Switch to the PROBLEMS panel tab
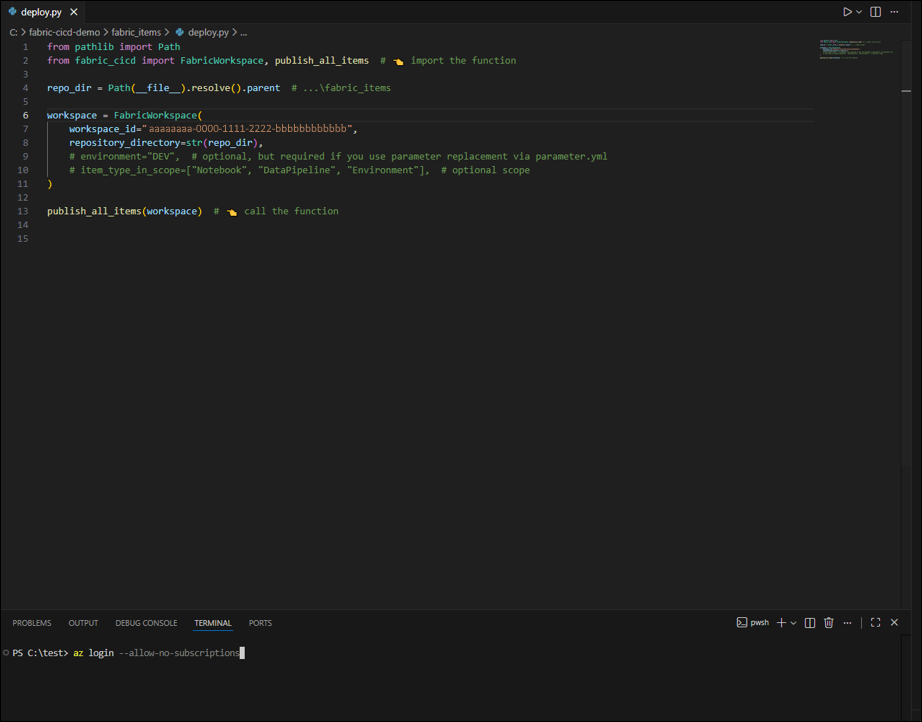 pos(32,623)
